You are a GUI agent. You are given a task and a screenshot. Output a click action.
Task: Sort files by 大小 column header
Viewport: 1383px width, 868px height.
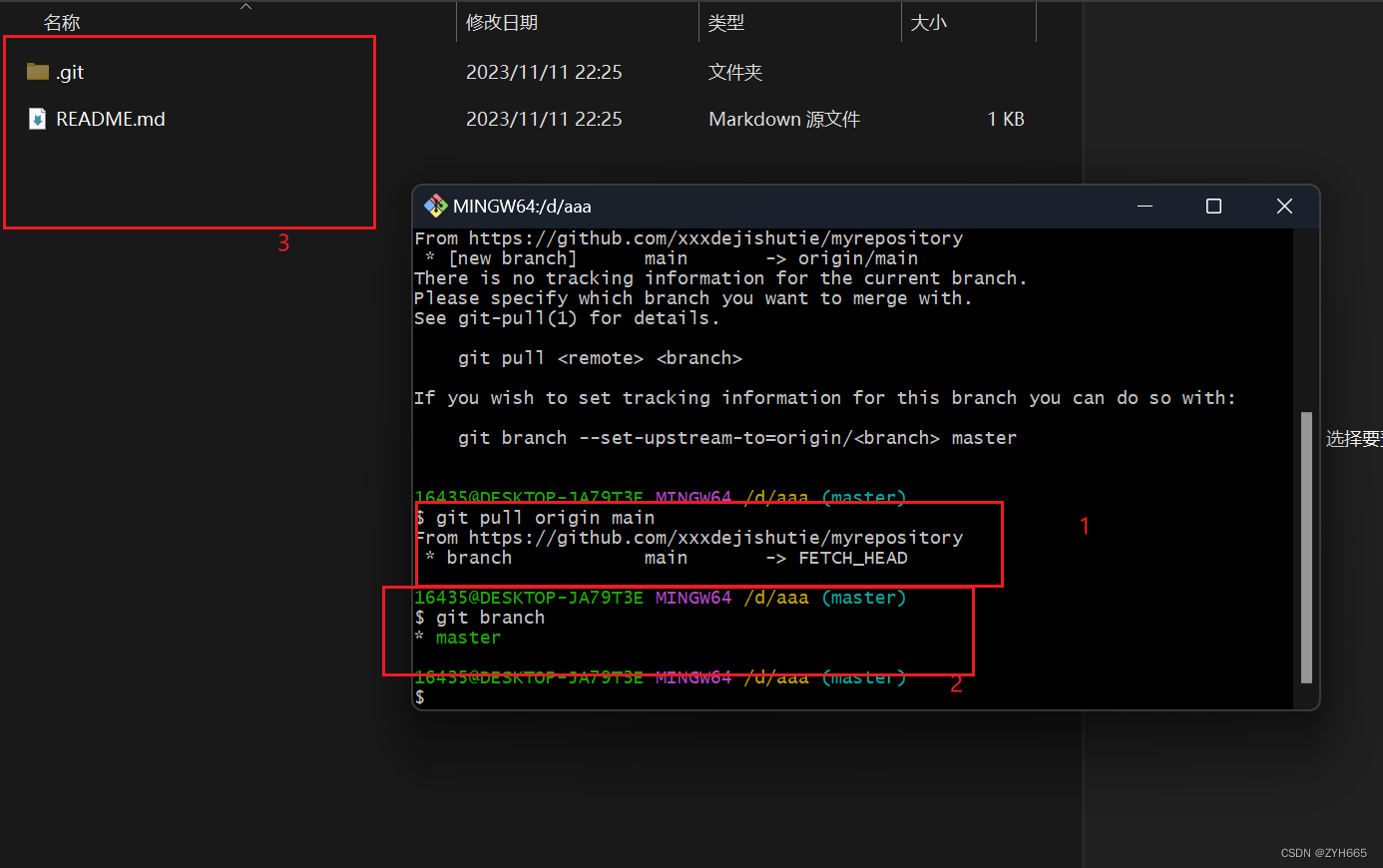[928, 22]
